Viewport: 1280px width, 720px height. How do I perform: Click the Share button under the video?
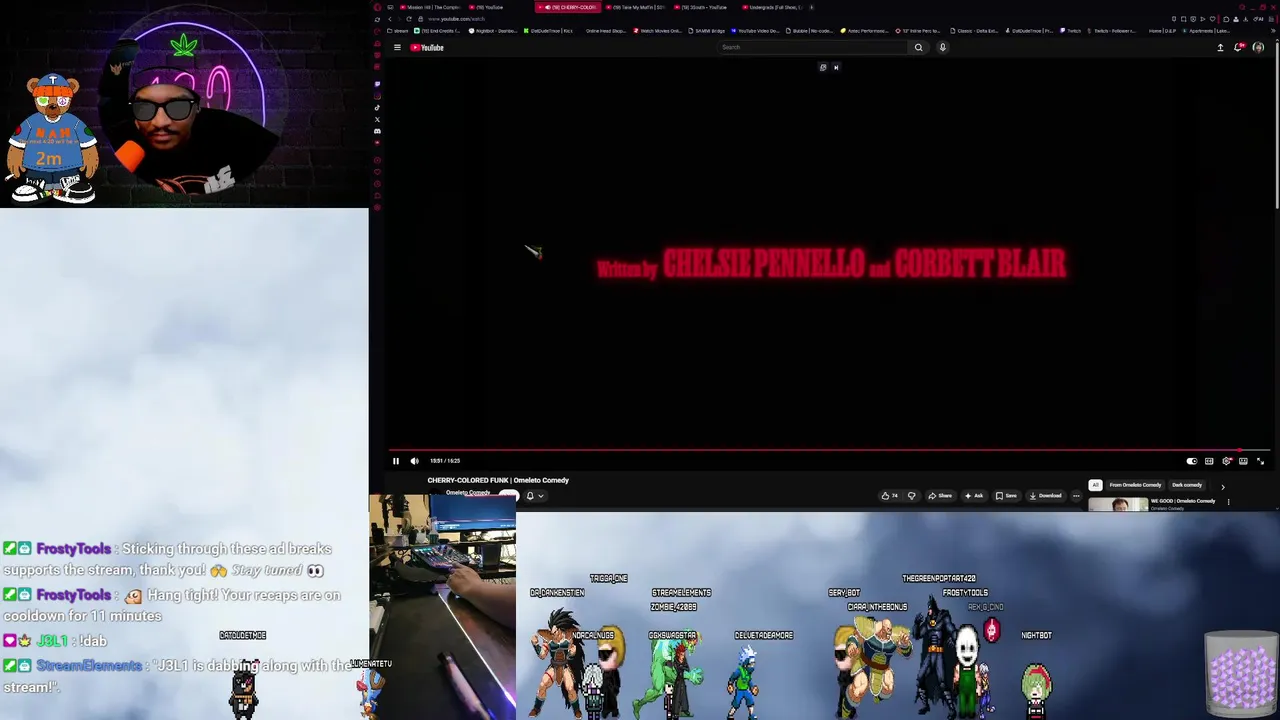[940, 496]
